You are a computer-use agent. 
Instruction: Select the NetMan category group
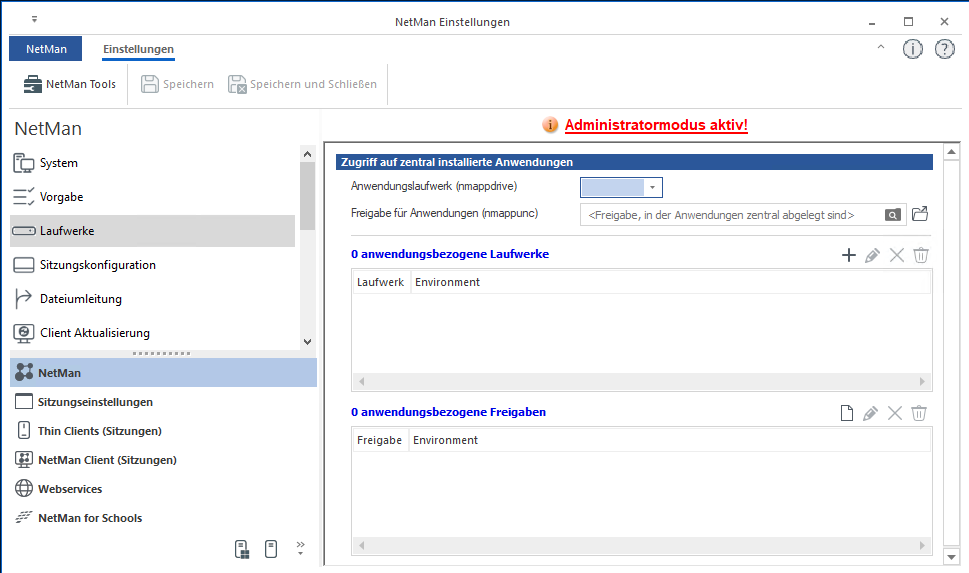(x=164, y=373)
